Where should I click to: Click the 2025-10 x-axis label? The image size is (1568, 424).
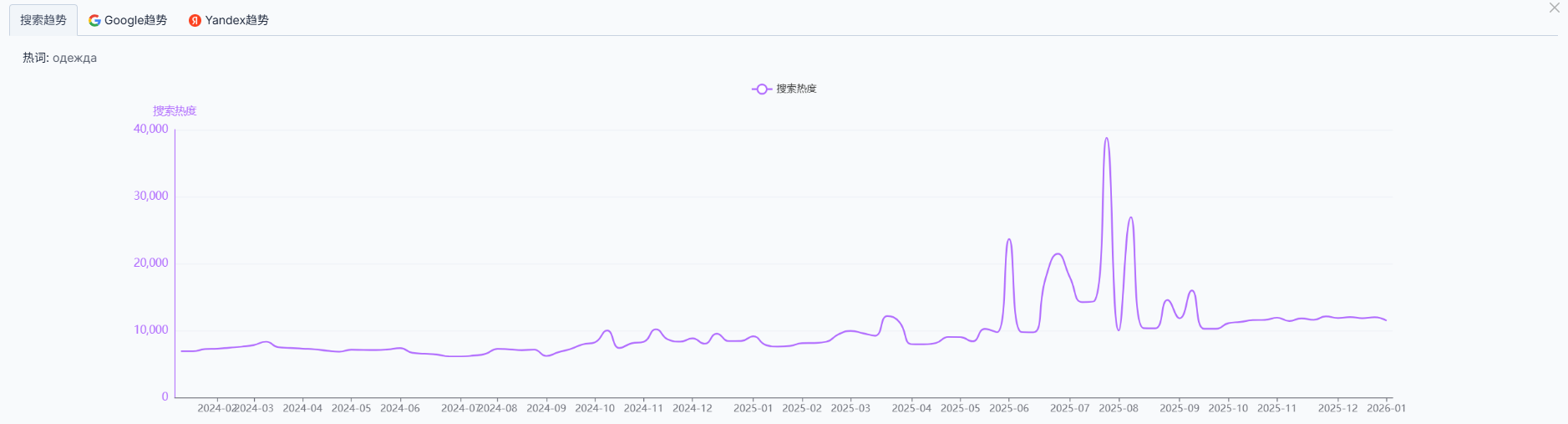[x=1228, y=408]
